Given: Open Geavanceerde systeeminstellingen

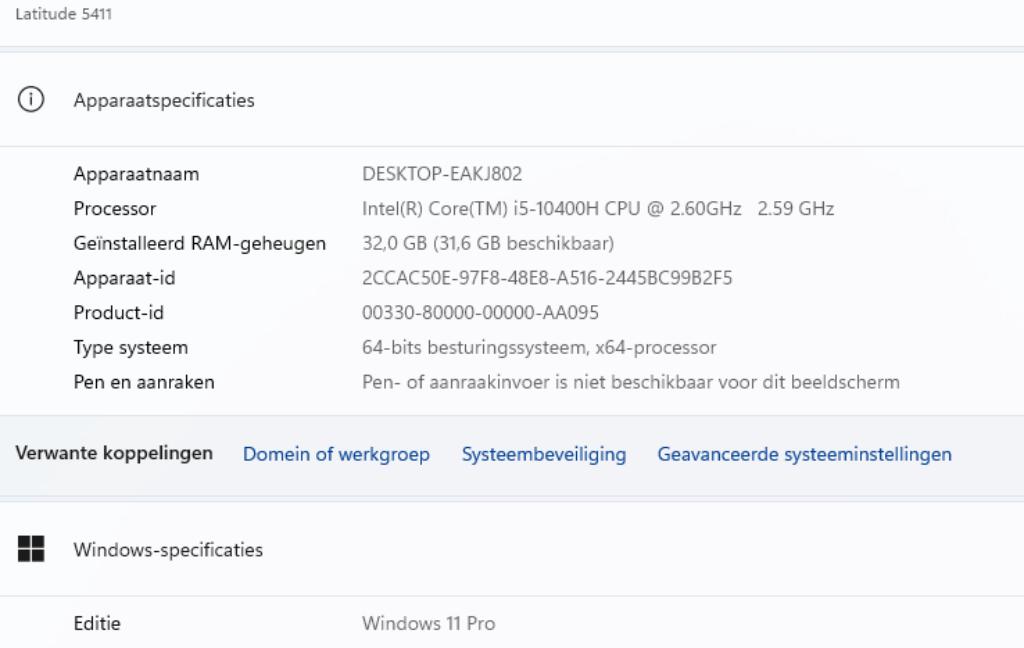Looking at the screenshot, I should pyautogui.click(x=803, y=454).
